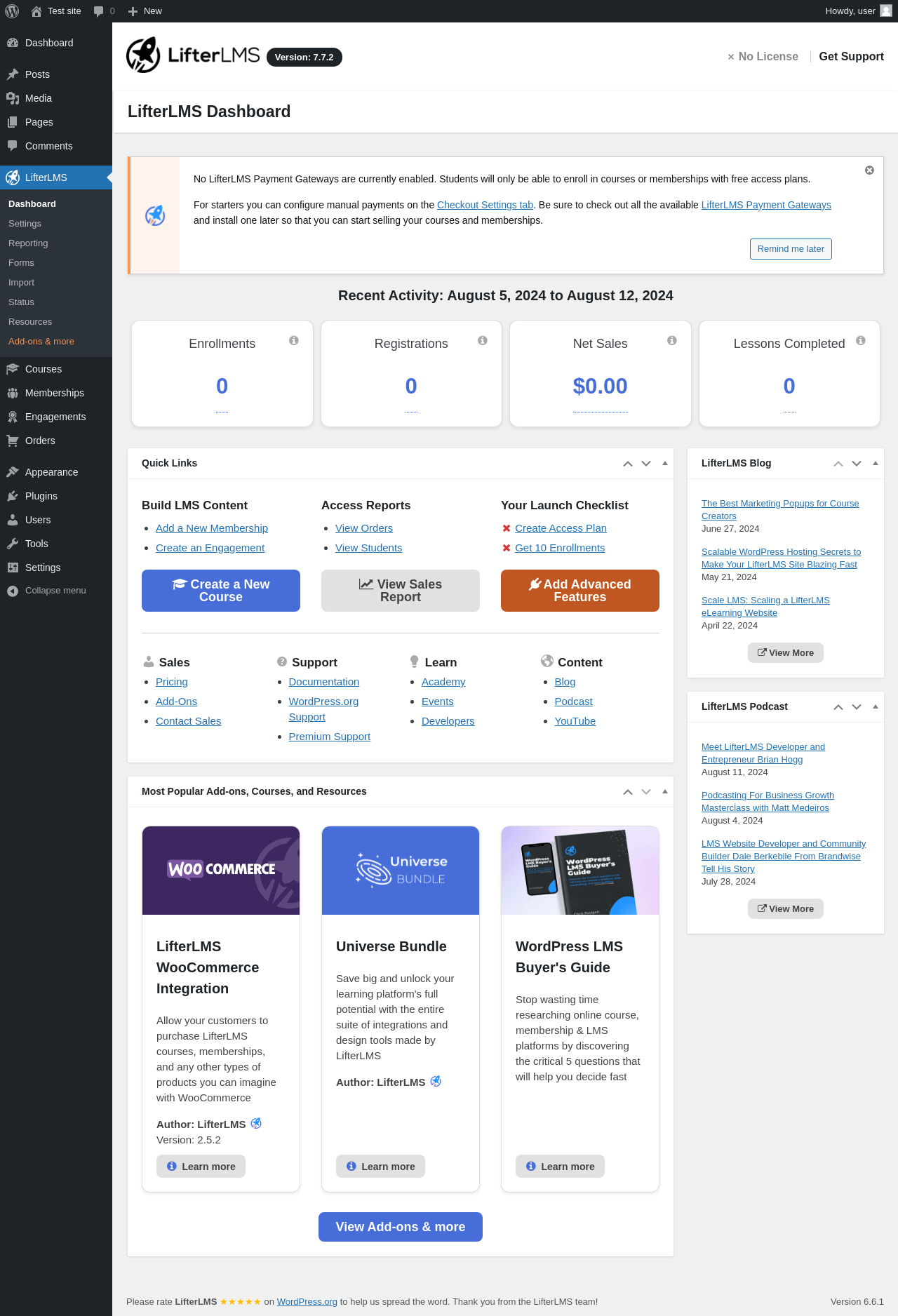The image size is (898, 1316).
Task: Open LifterLMS Payment Gateways link
Action: (766, 205)
